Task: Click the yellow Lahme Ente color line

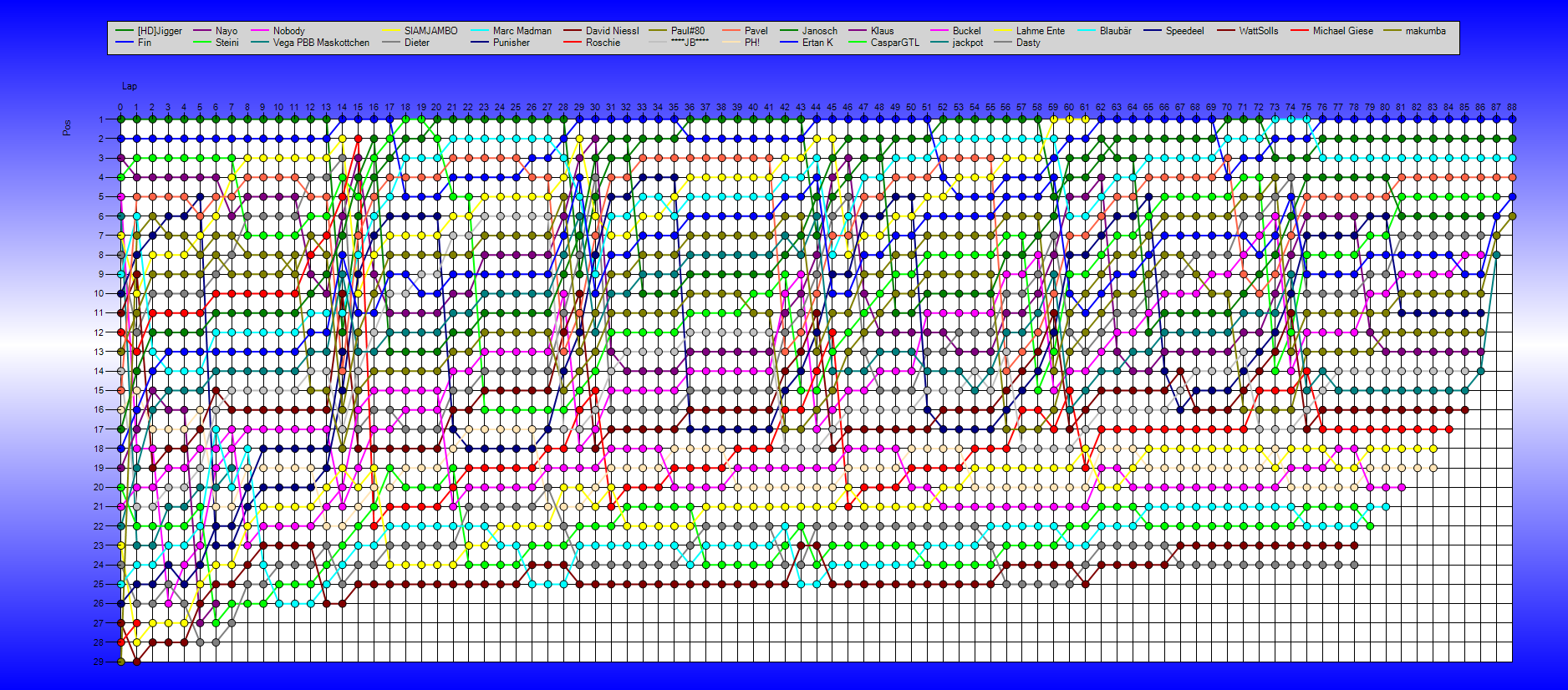Action: pos(1002,31)
